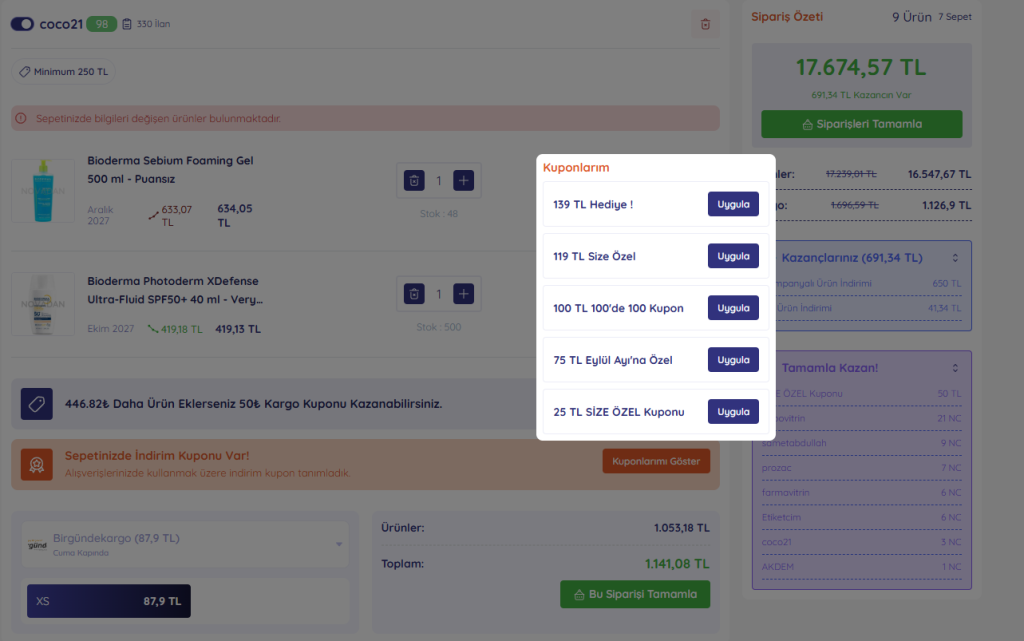The image size is (1024, 641).
Task: Click Kuponlarımı Göster button
Action: click(x=656, y=461)
